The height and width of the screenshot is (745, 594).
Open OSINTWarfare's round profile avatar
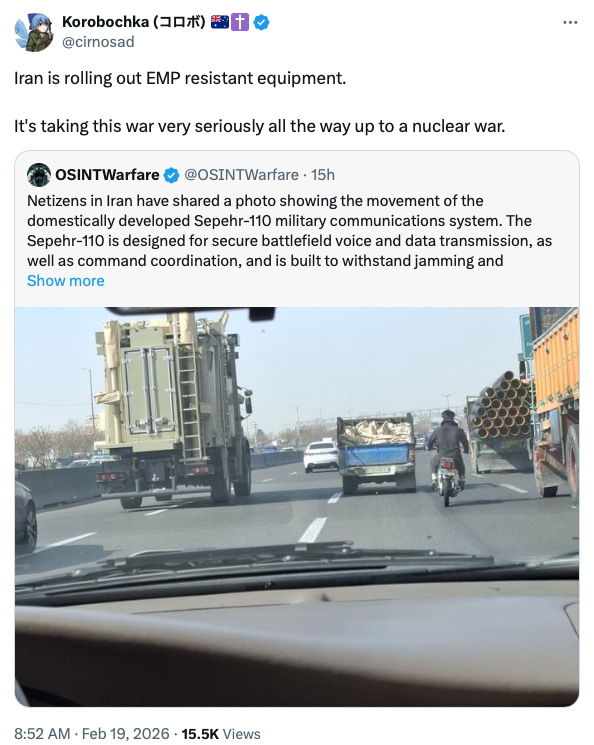click(x=39, y=175)
